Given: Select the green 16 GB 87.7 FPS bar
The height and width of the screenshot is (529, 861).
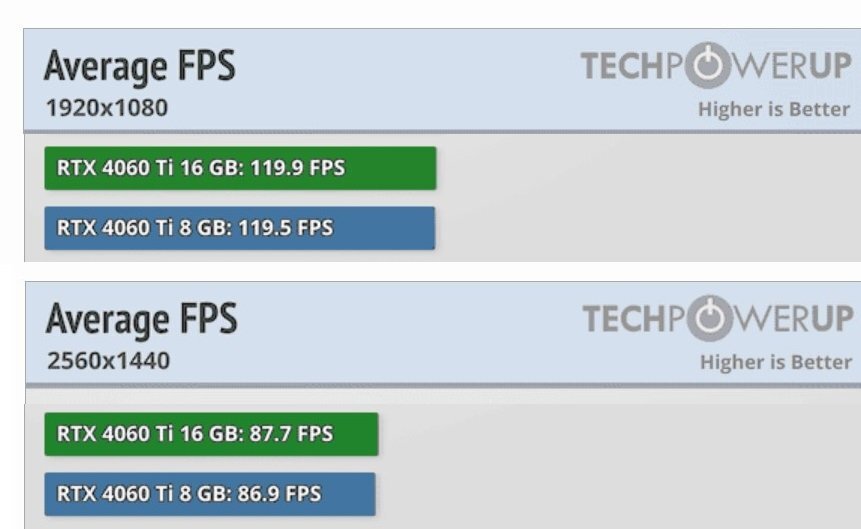Looking at the screenshot, I should (211, 434).
